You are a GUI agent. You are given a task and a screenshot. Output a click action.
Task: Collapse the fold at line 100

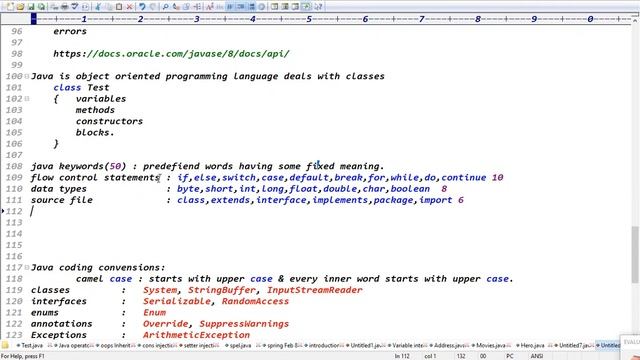point(27,76)
